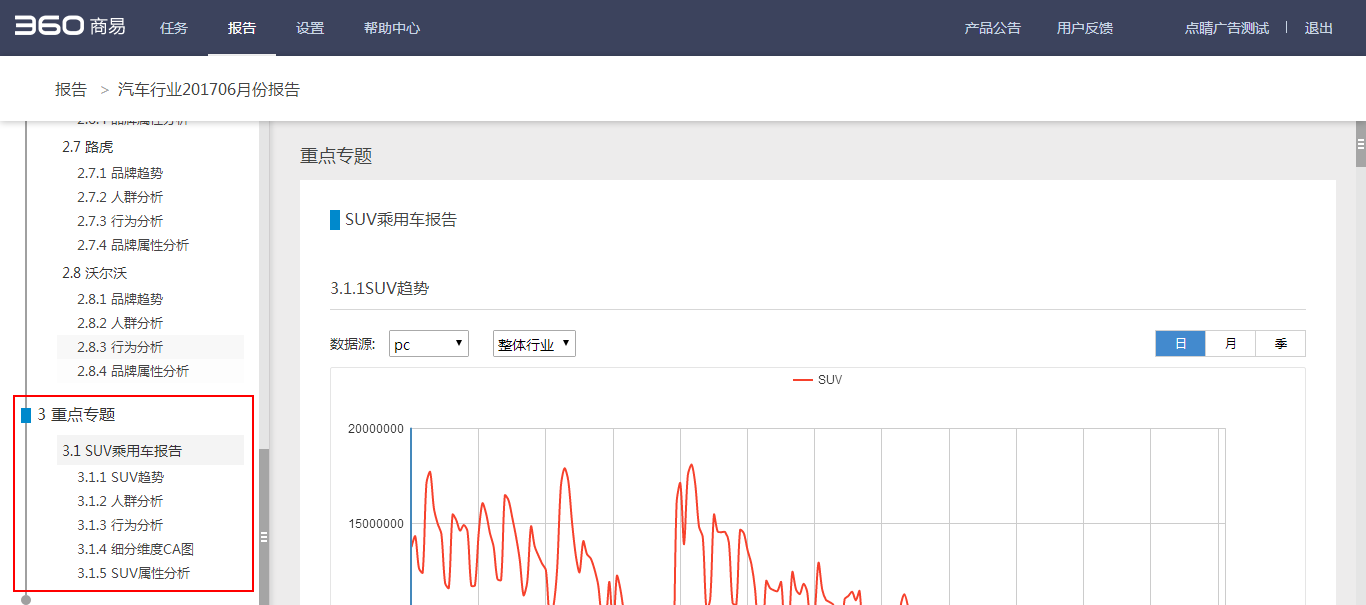Toggle the SUV legend series
Screen dimensions: 1366x605
coord(818,380)
